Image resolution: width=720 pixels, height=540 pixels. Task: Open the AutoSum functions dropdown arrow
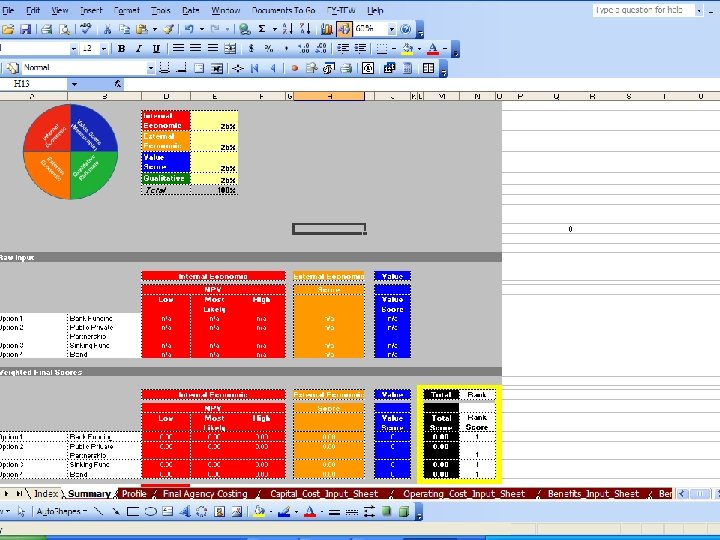(275, 29)
